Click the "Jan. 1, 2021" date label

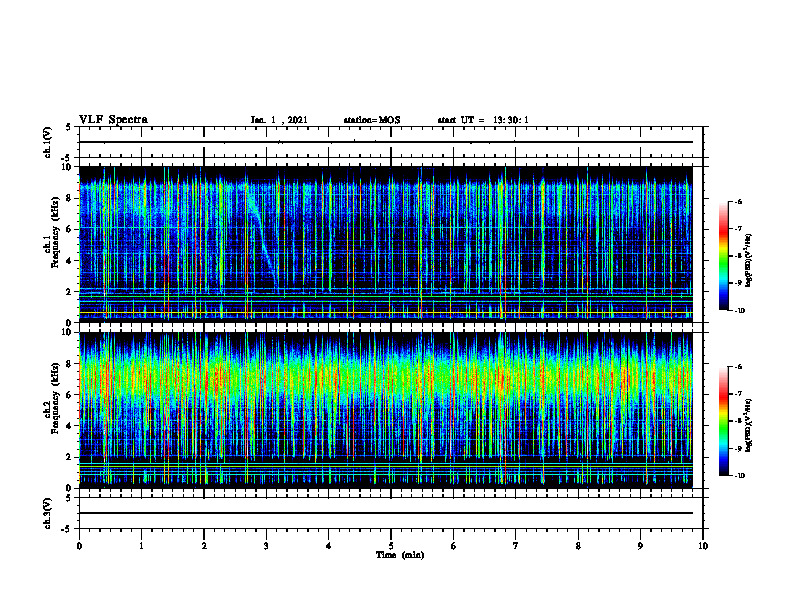[279, 120]
